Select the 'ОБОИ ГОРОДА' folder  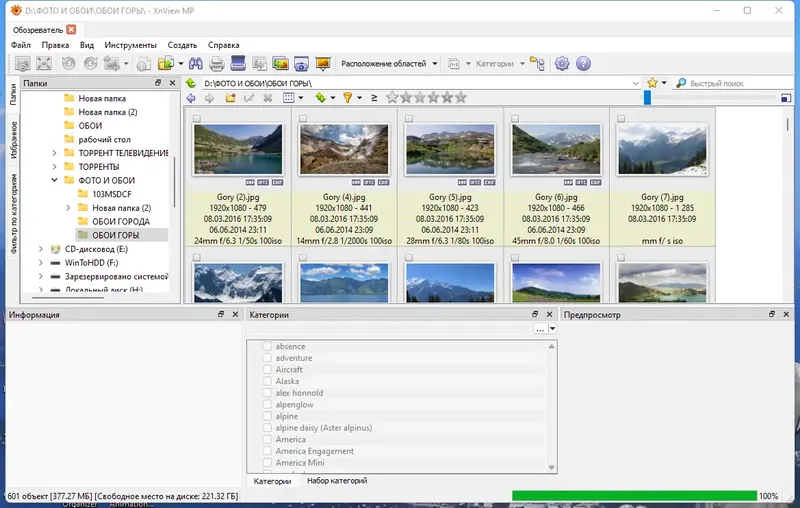point(120,221)
